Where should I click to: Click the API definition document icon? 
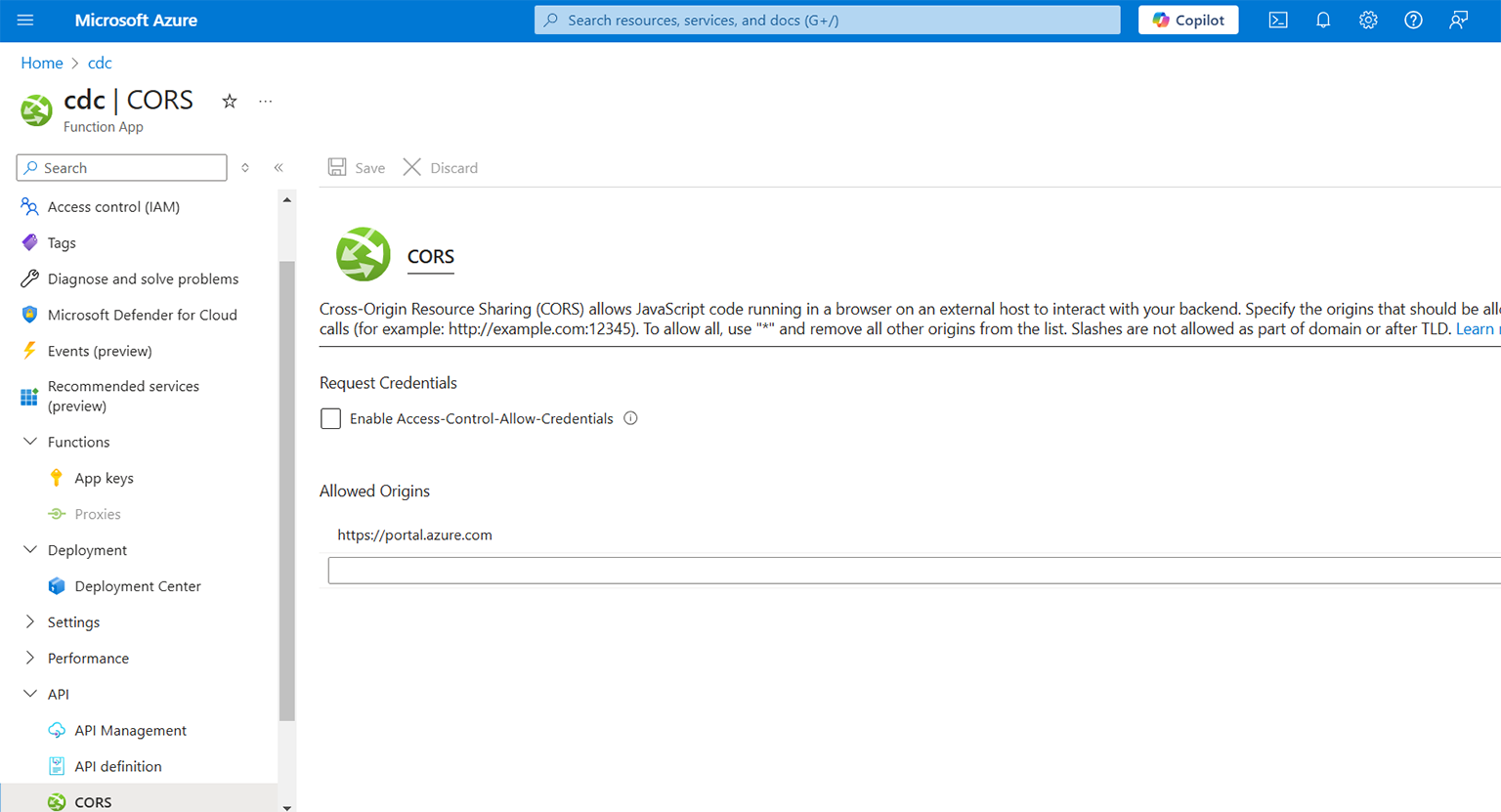click(57, 766)
